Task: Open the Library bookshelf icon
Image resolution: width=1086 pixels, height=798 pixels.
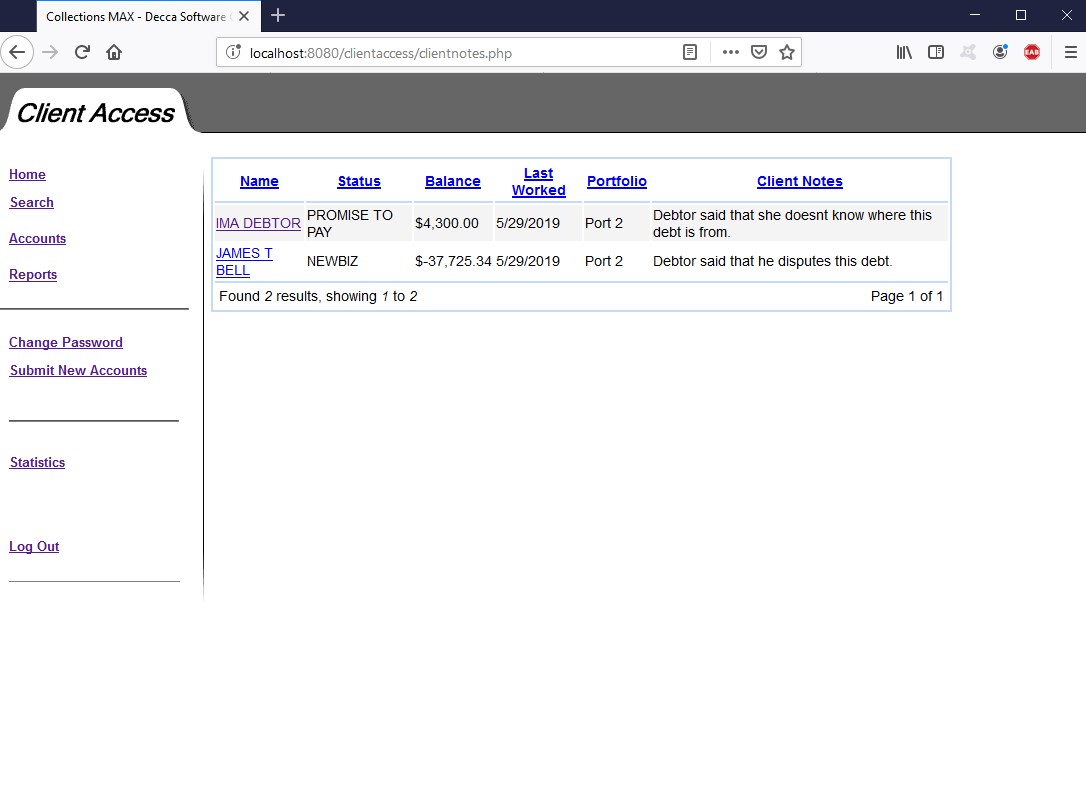Action: coord(904,53)
